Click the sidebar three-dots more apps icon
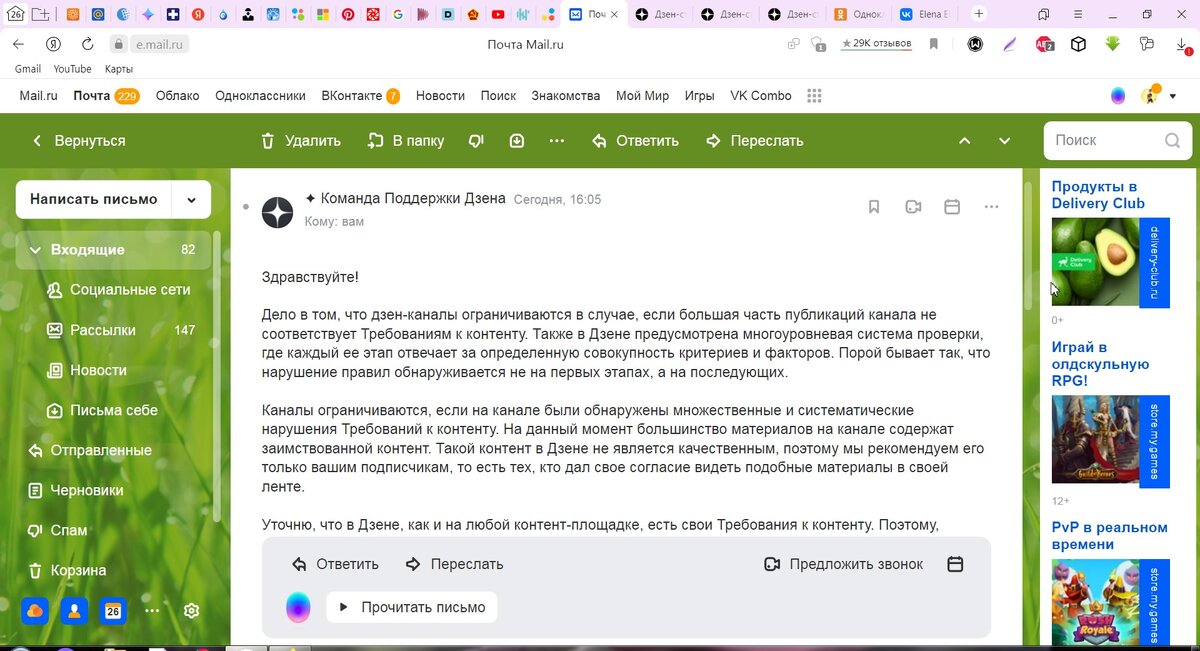1200x651 pixels. pos(152,610)
